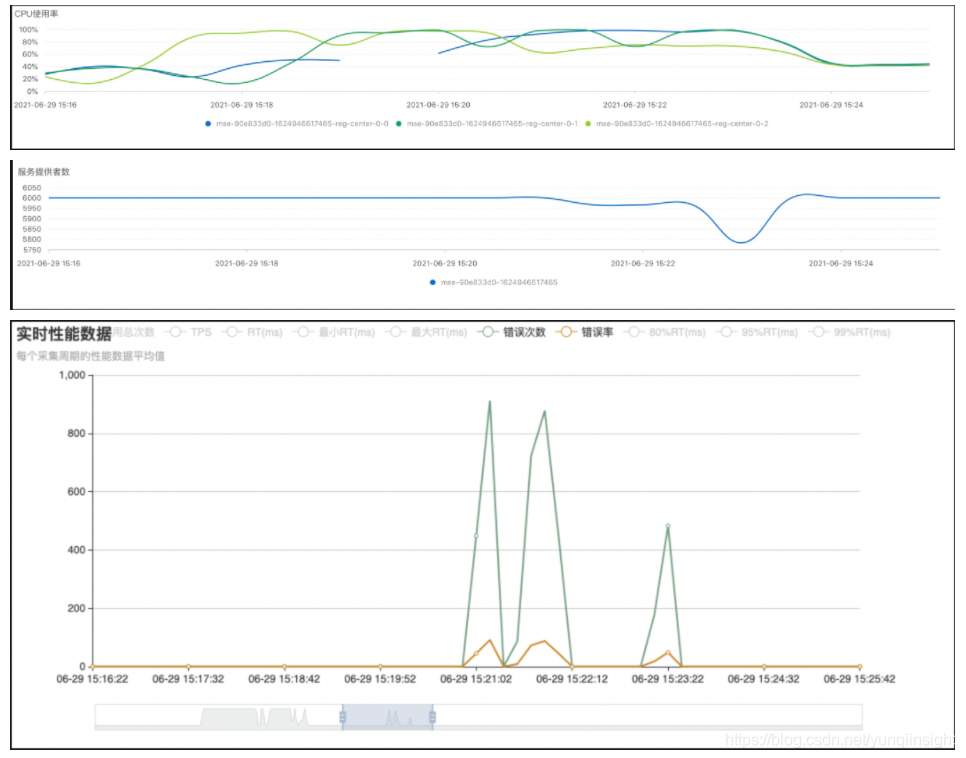This screenshot has height=758, width=966.
Task: Click 2021-06-29 15:18 on provider chart axis
Action: pos(246,263)
